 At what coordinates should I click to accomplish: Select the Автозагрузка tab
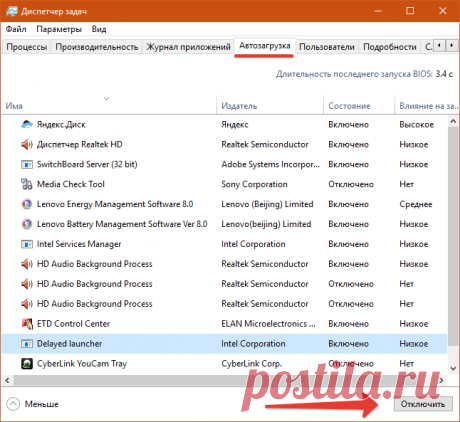265,46
